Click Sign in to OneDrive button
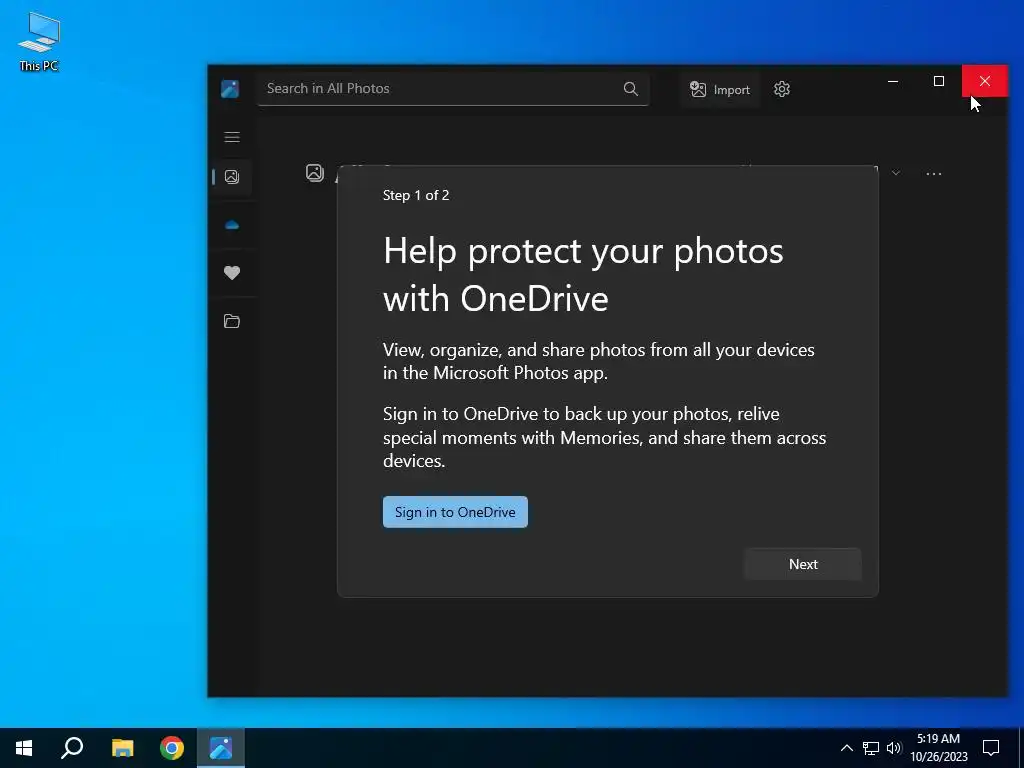 click(x=455, y=512)
